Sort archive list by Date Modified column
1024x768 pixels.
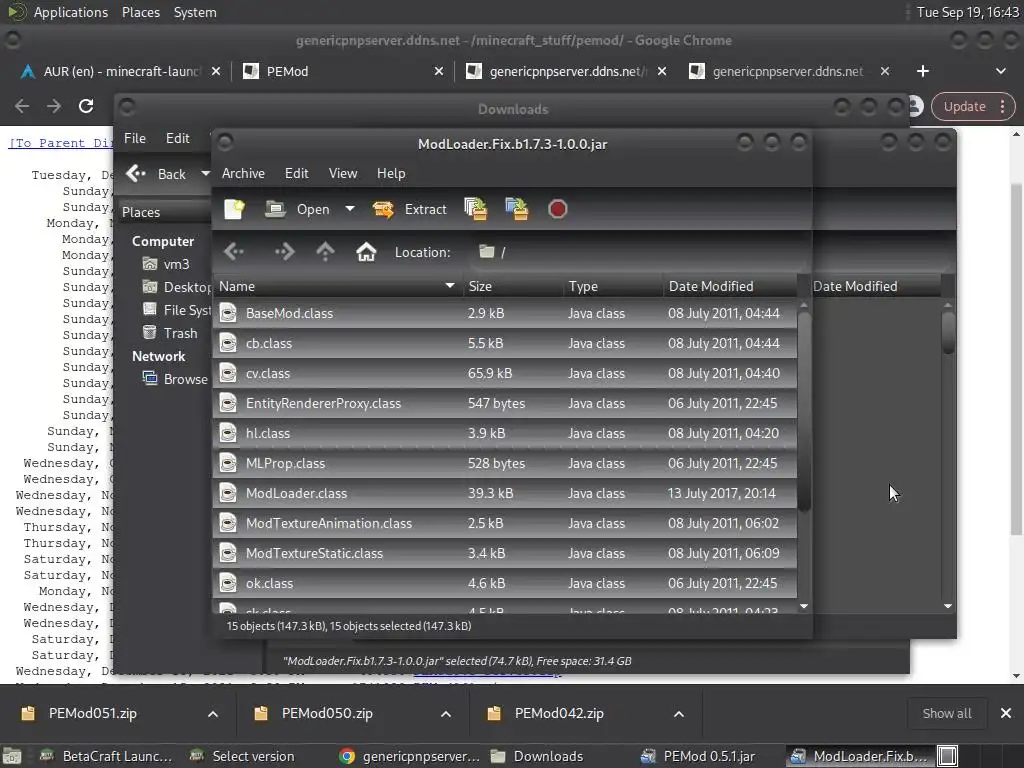(730, 286)
